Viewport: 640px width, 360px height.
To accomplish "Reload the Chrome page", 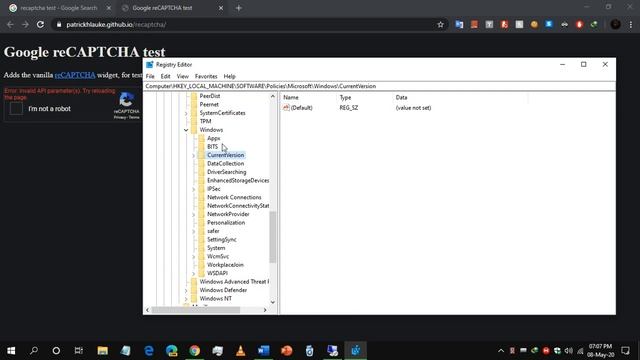I will tap(40, 24).
